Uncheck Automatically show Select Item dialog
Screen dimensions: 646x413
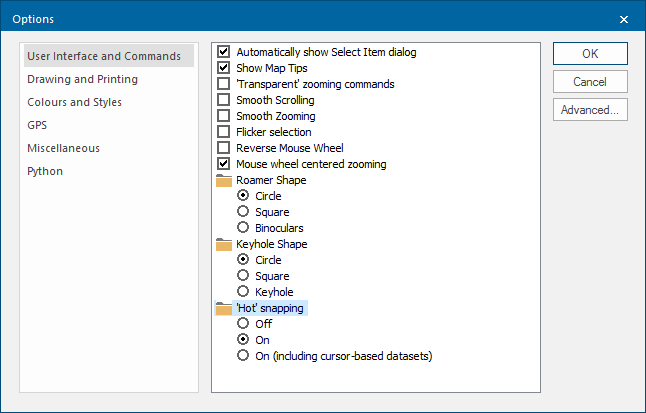[224, 52]
